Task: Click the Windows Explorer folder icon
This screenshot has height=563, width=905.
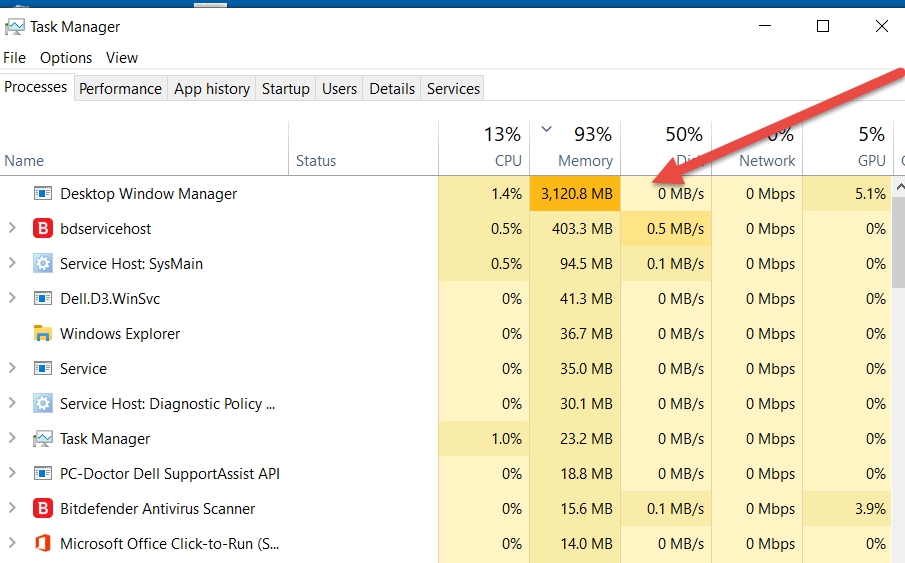Action: [x=43, y=333]
